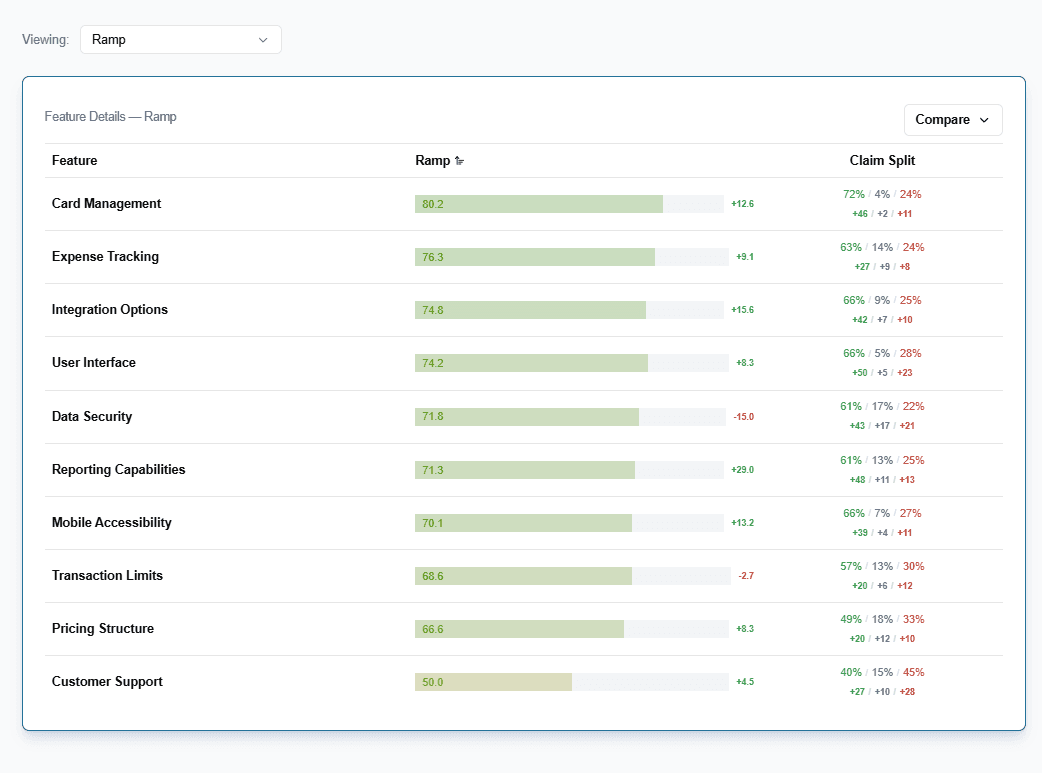Click the +12.6 change value for Card Management
This screenshot has height=773, width=1042.
[742, 204]
